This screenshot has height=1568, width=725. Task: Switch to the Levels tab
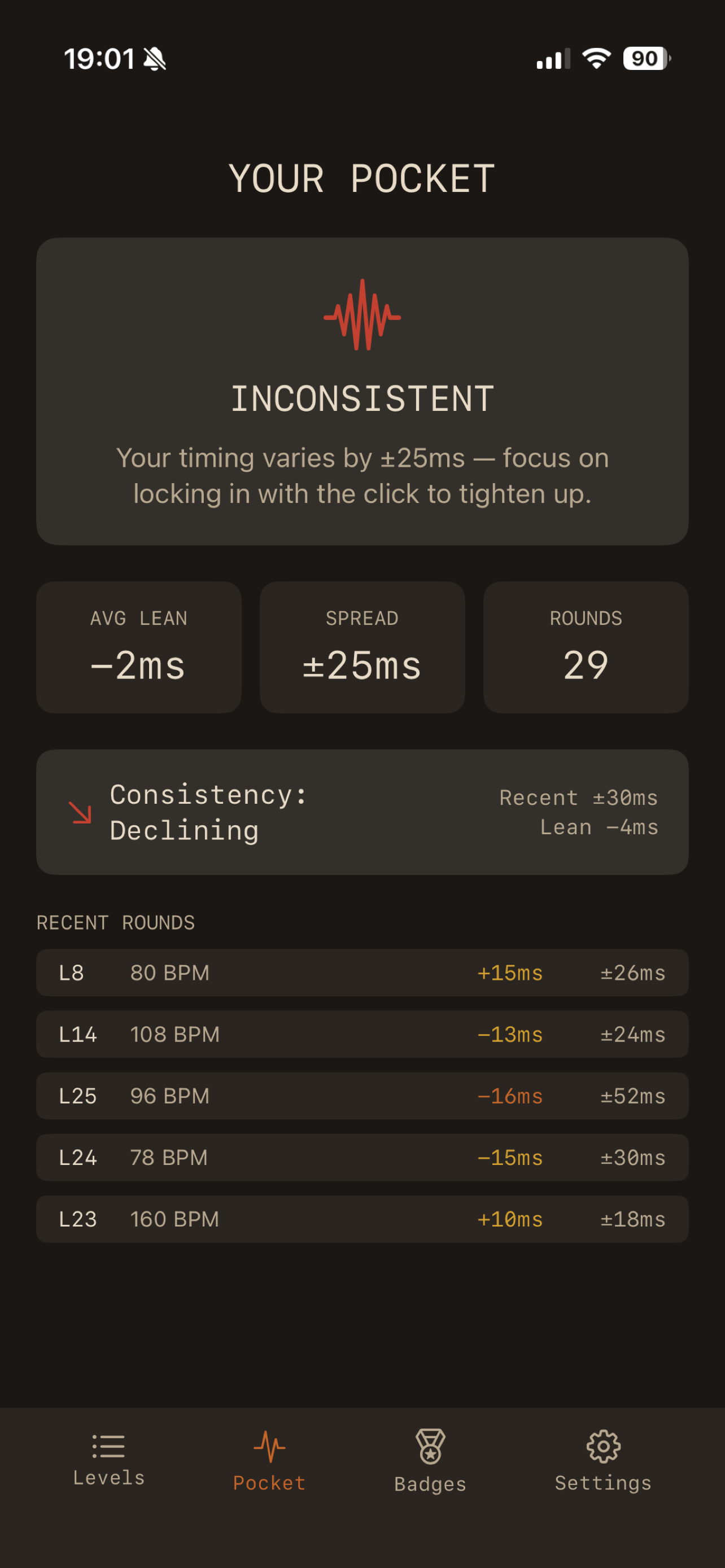point(109,1461)
